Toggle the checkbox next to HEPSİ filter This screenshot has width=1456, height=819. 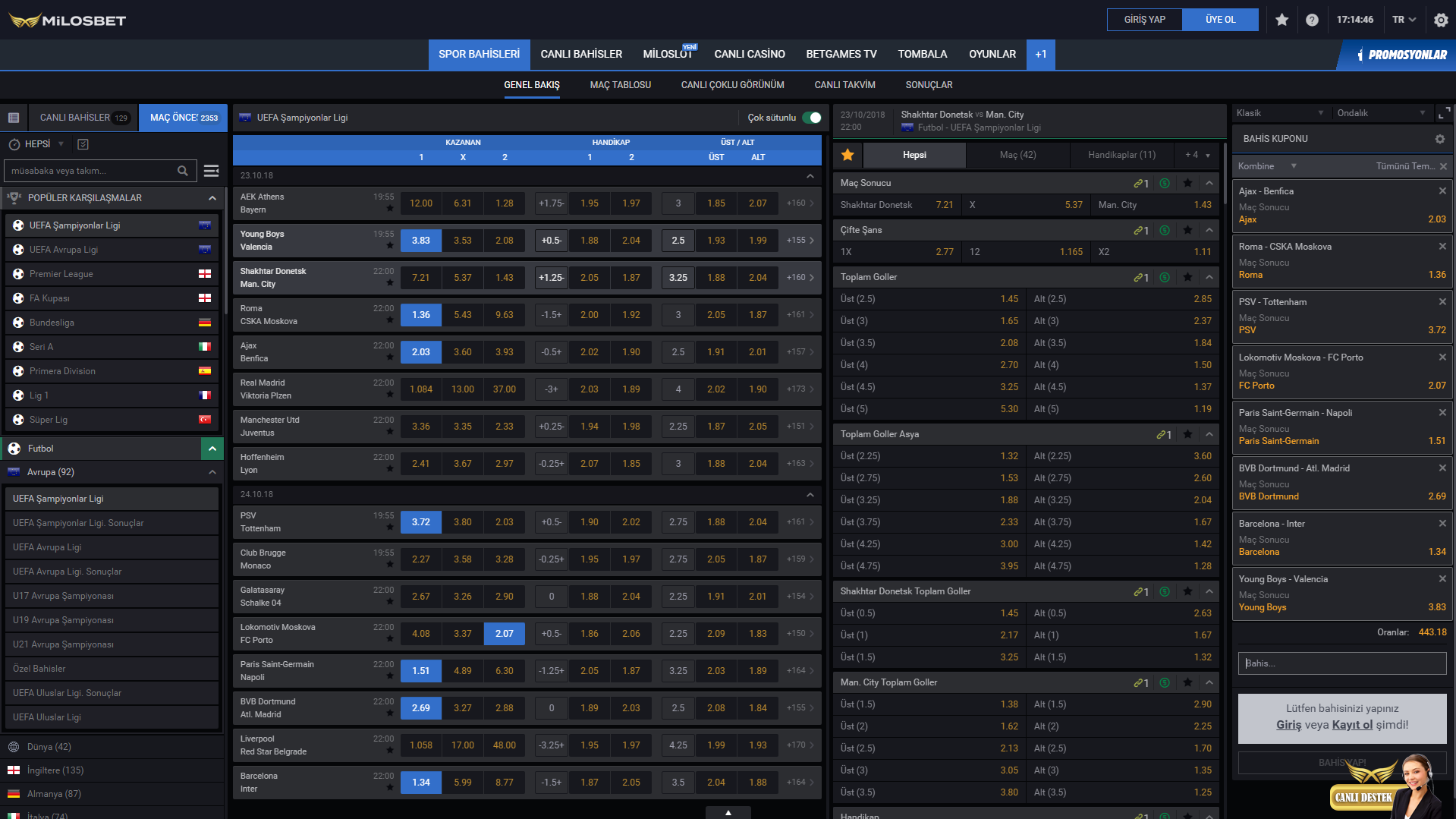(83, 144)
